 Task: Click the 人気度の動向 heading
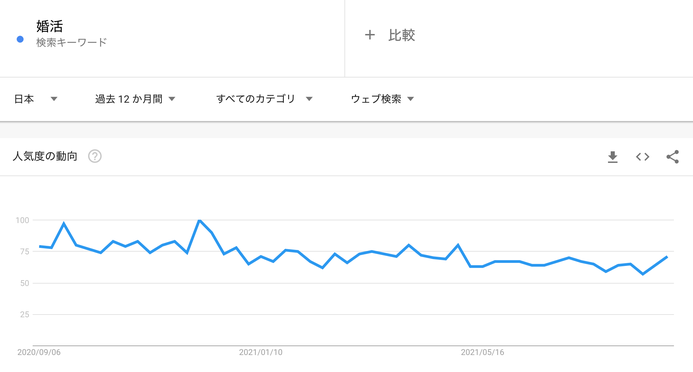45,156
